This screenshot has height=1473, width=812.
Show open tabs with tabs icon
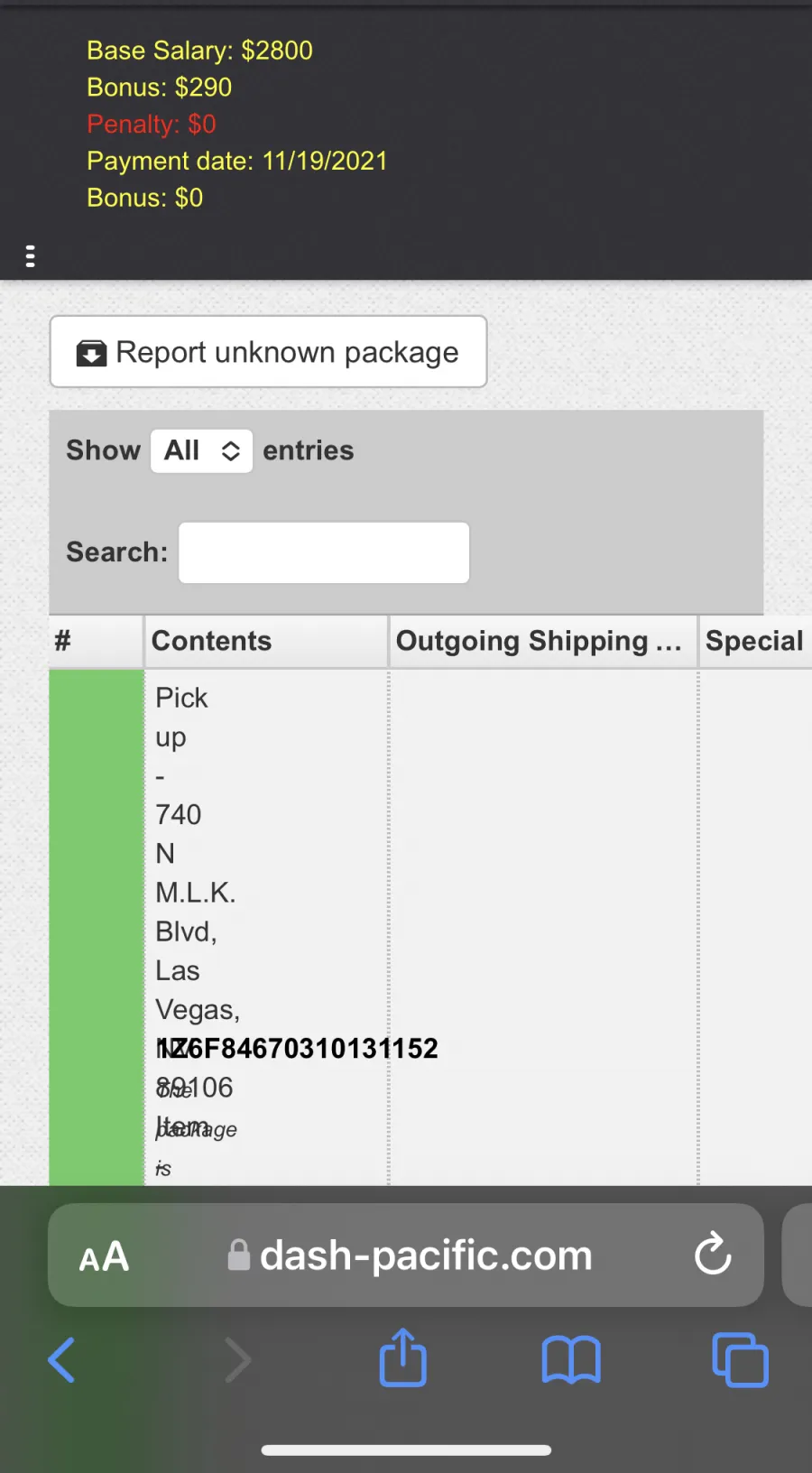coord(740,1359)
